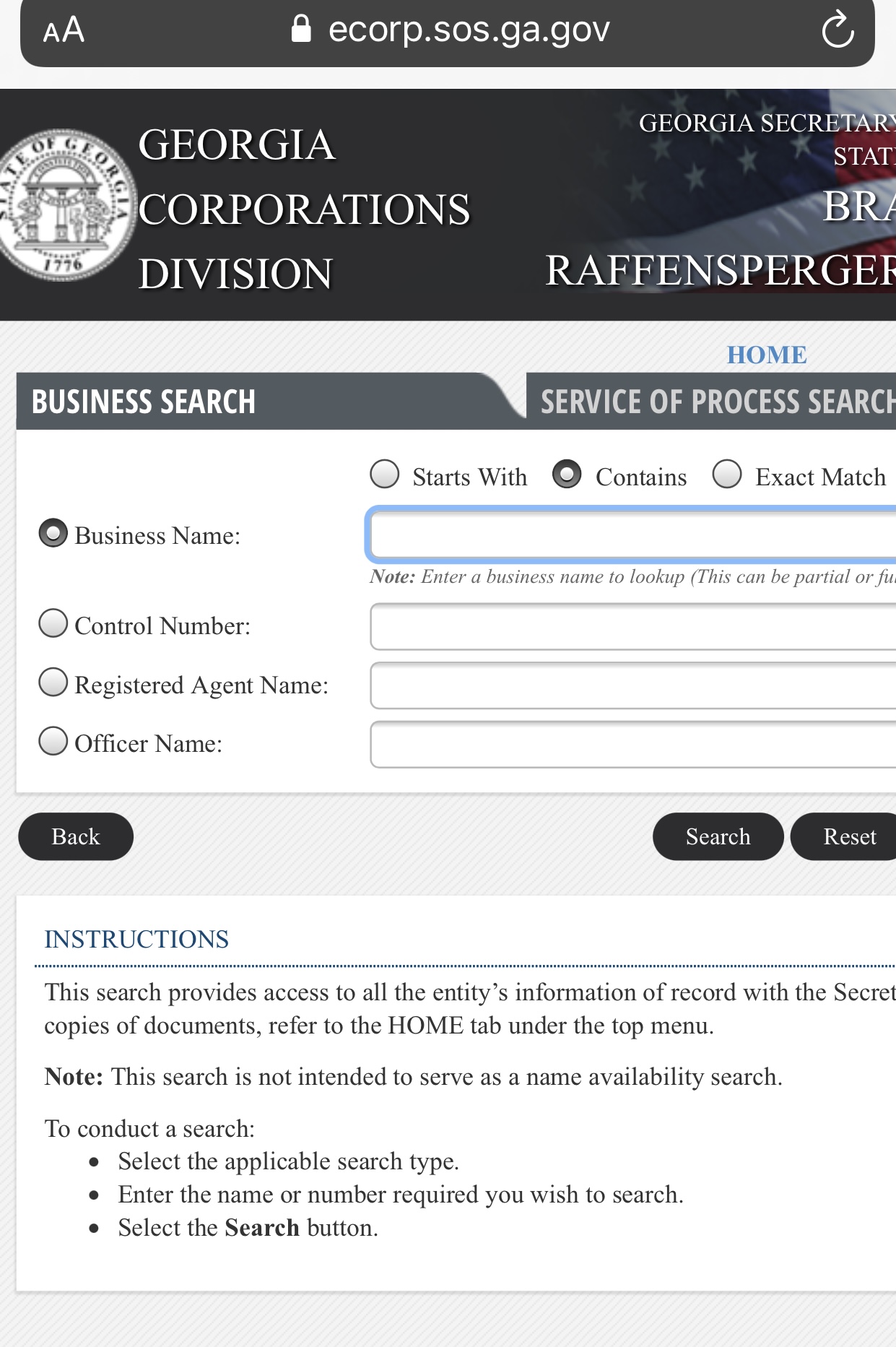This screenshot has width=896, height=1347.
Task: Click 'Select the Search button.' bullet
Action: pos(248,1228)
